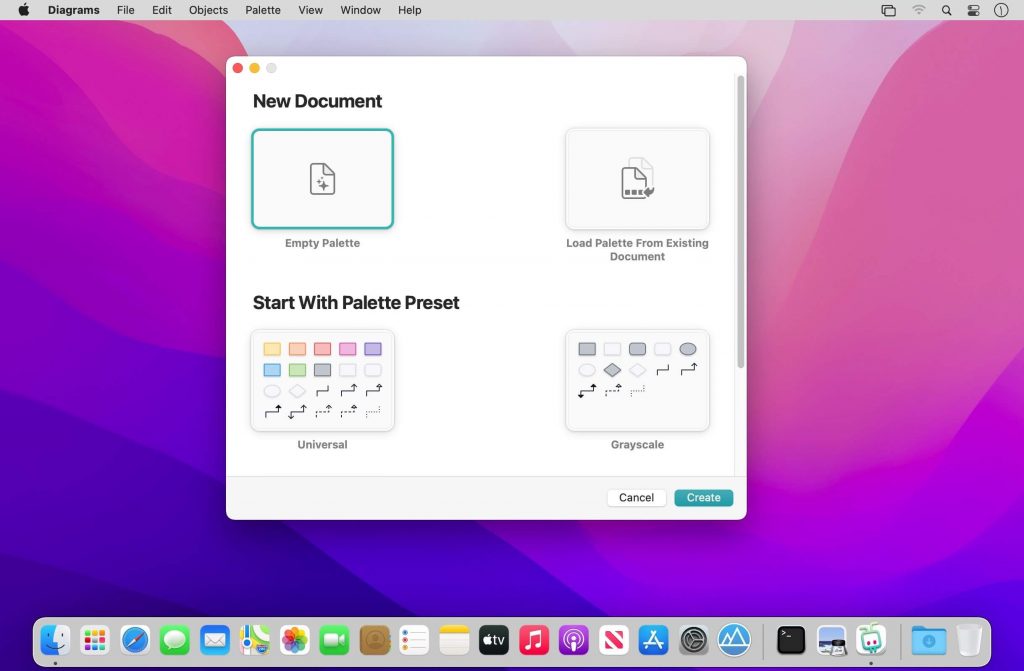Click the Cancel button

coord(636,498)
